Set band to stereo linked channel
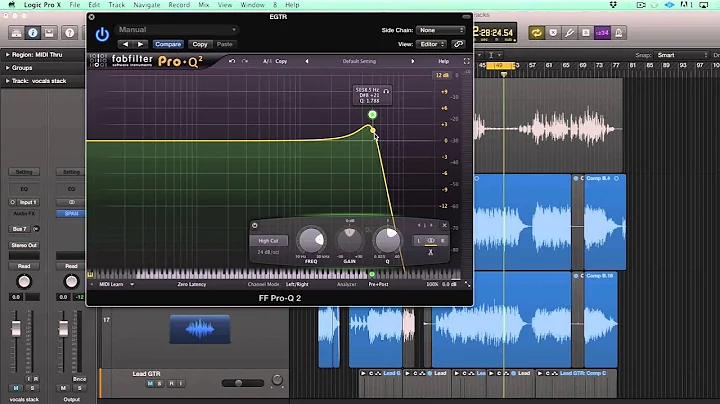The image size is (720, 404). 431,241
